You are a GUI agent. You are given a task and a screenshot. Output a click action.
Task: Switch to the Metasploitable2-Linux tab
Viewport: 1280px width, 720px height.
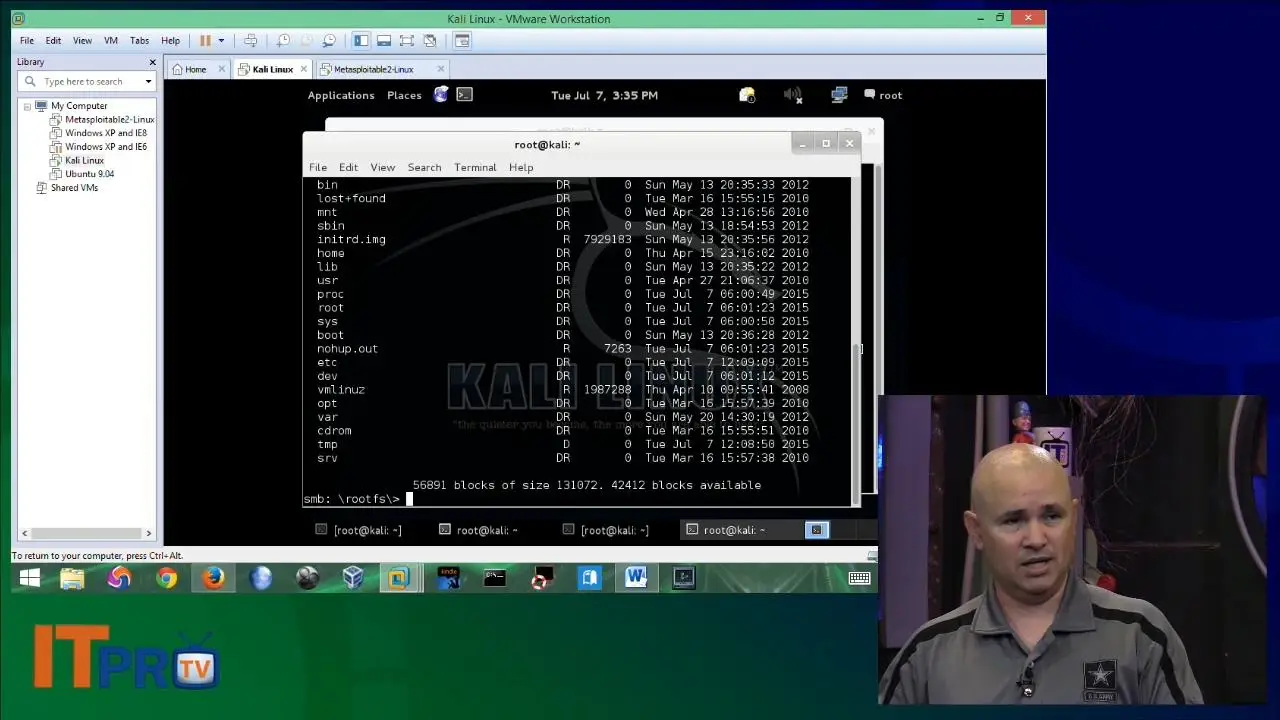pos(373,69)
